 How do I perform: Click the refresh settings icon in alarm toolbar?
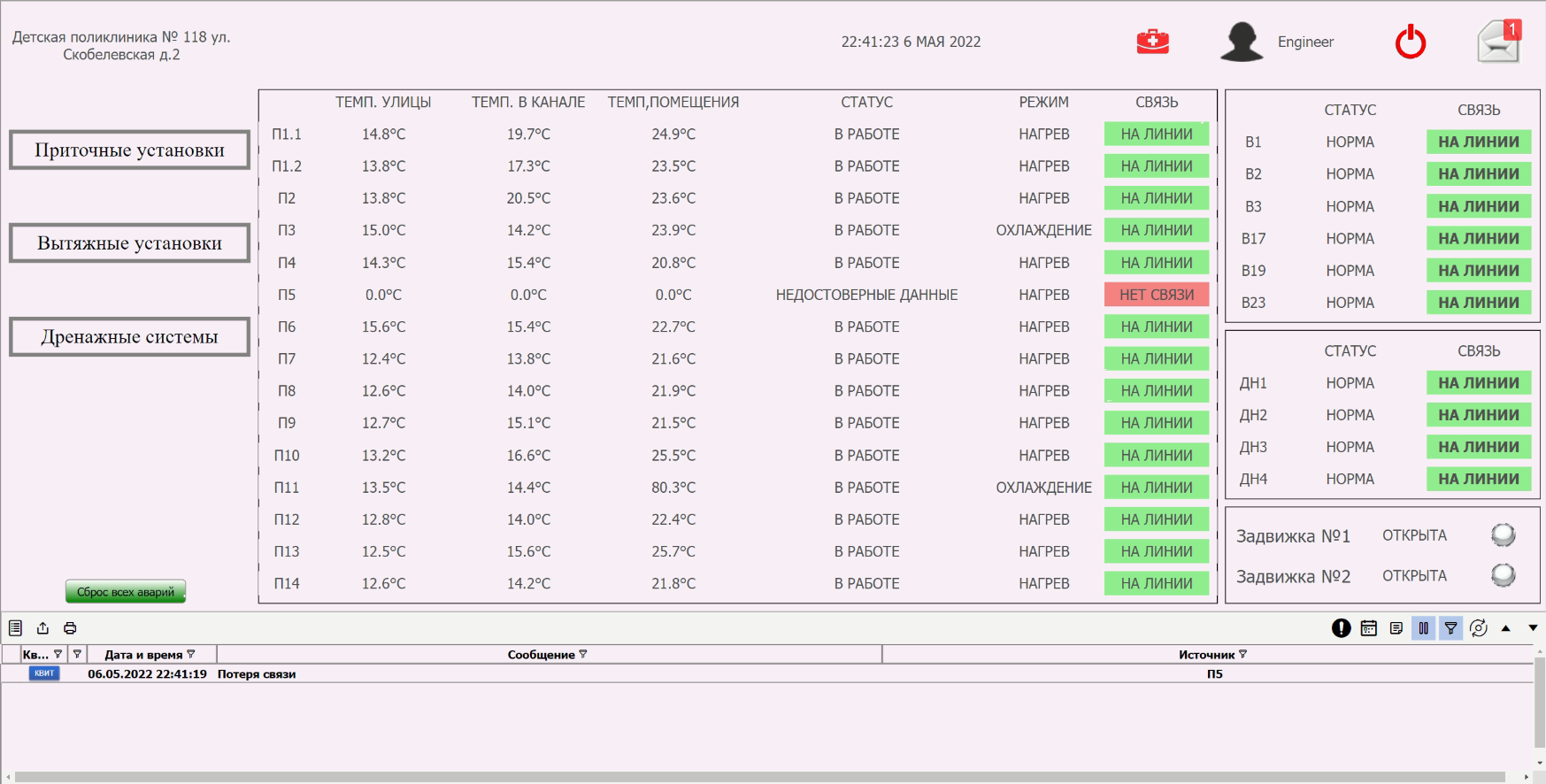pos(1479,628)
